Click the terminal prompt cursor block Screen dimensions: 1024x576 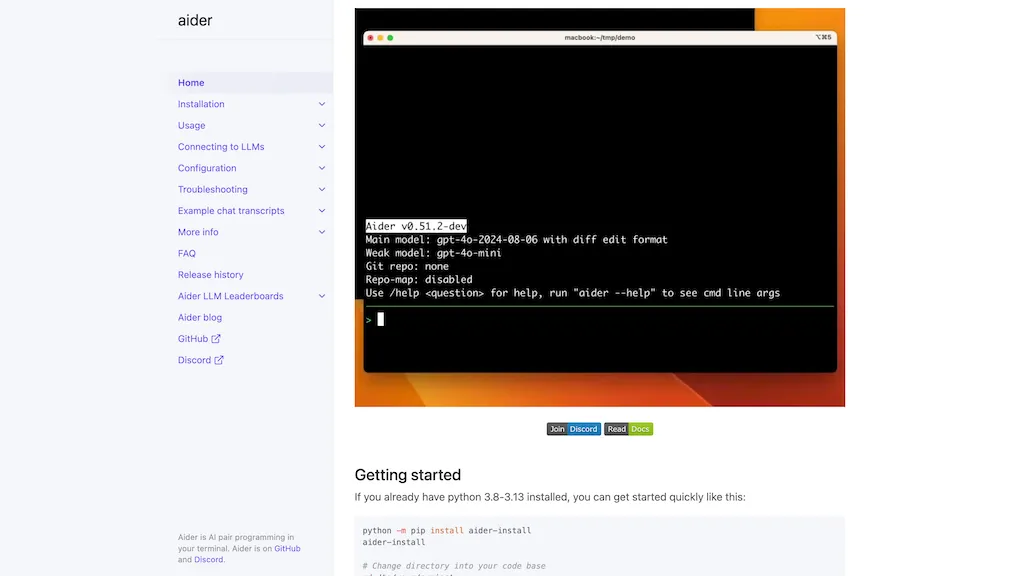point(381,319)
